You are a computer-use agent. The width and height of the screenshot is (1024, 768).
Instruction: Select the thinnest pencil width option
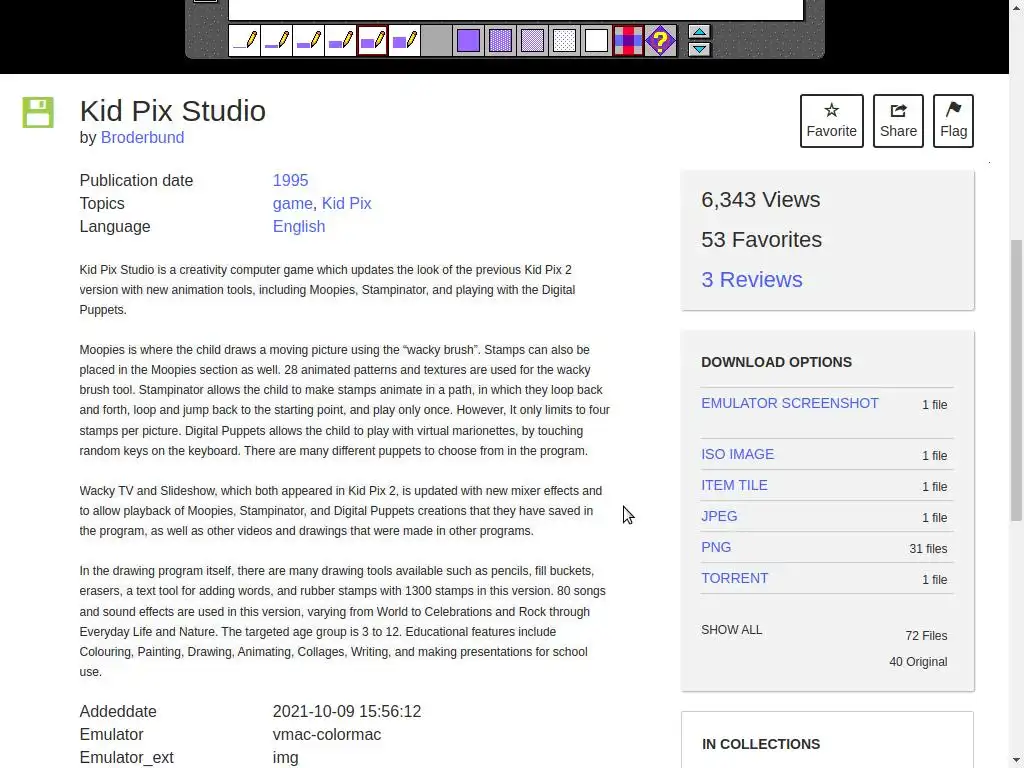(244, 40)
